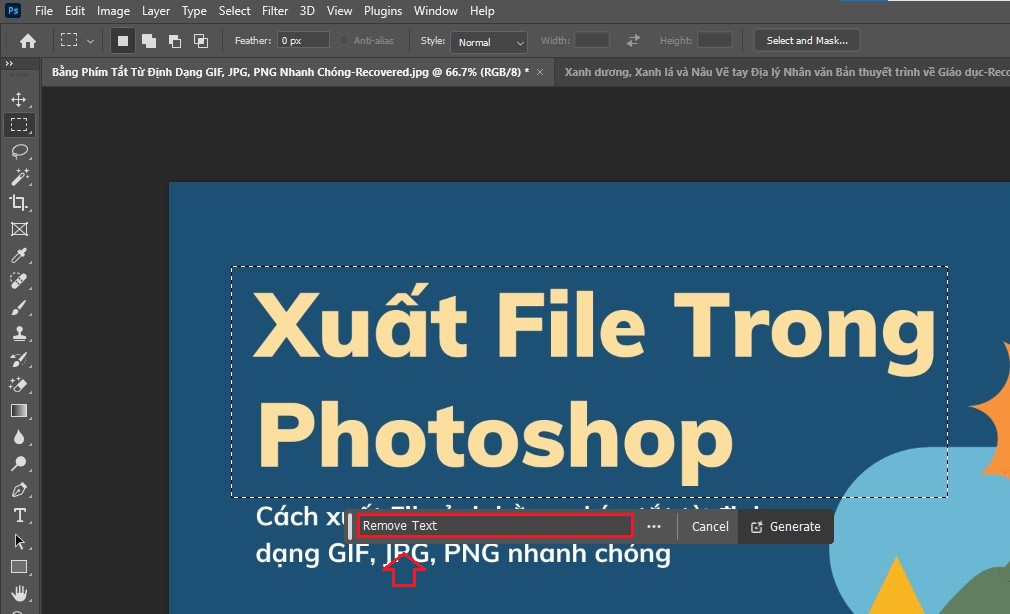
Task: Select the Rectangle shape tool
Action: (x=19, y=567)
